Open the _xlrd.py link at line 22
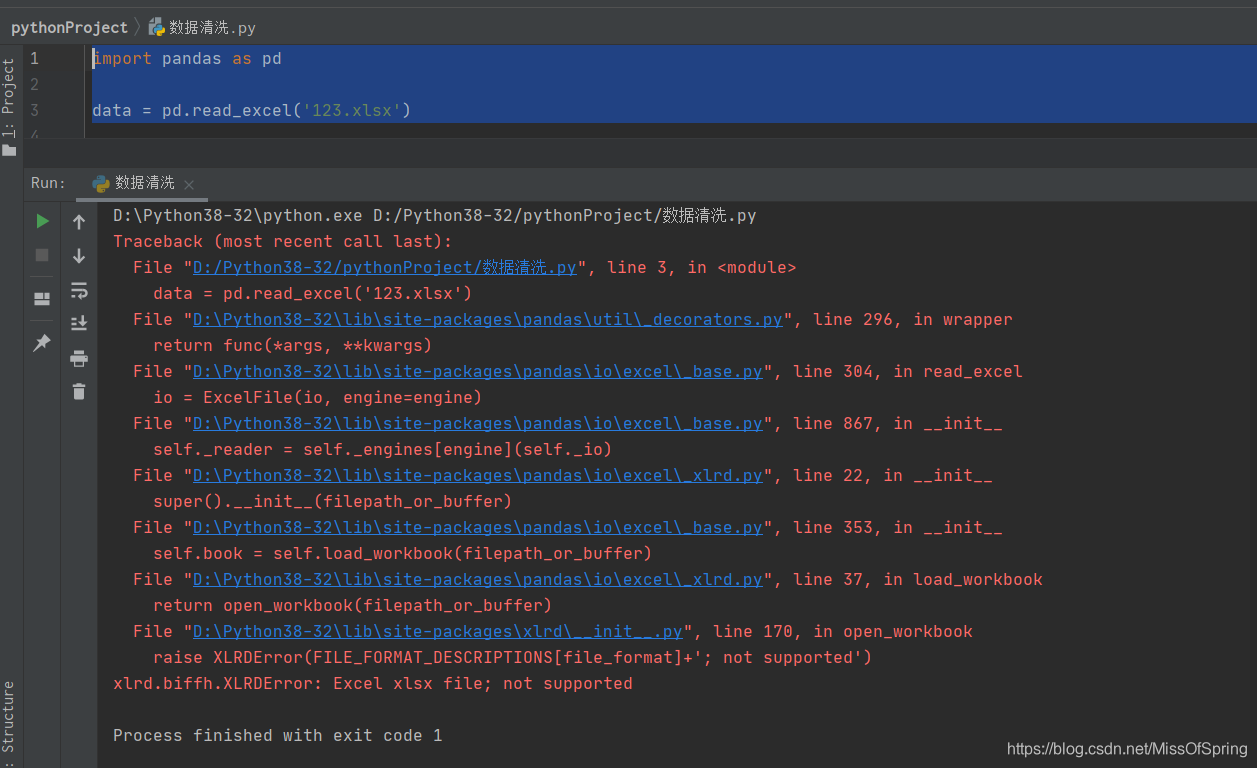Screen dimensions: 1257x768 [x=478, y=475]
